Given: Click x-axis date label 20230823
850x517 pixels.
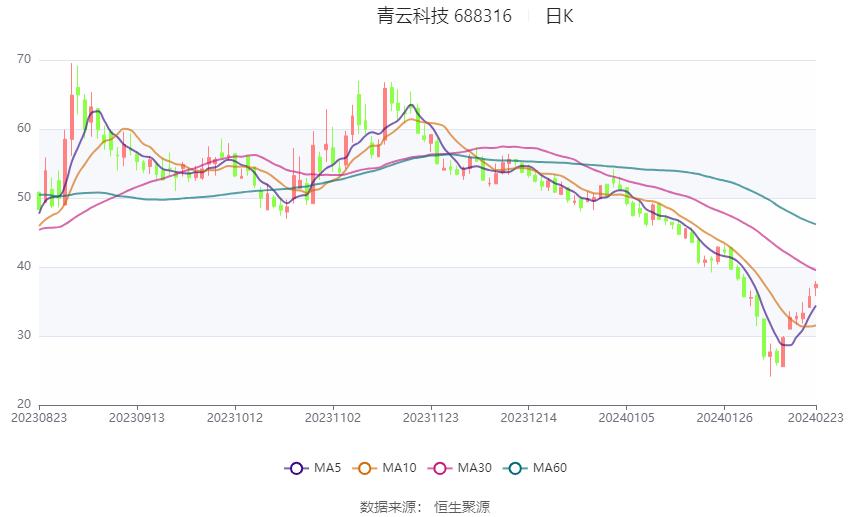Looking at the screenshot, I should tap(39, 418).
